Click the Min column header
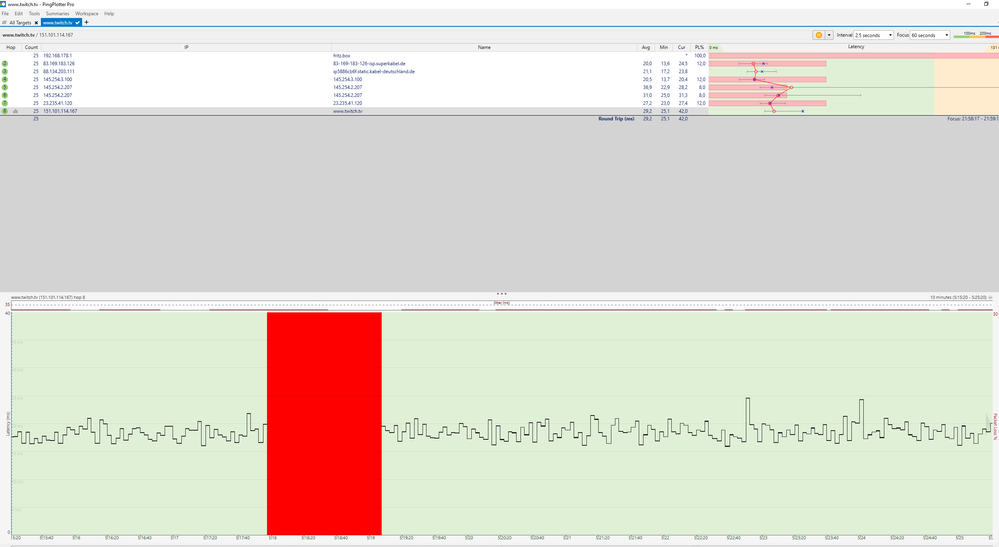 click(x=664, y=47)
